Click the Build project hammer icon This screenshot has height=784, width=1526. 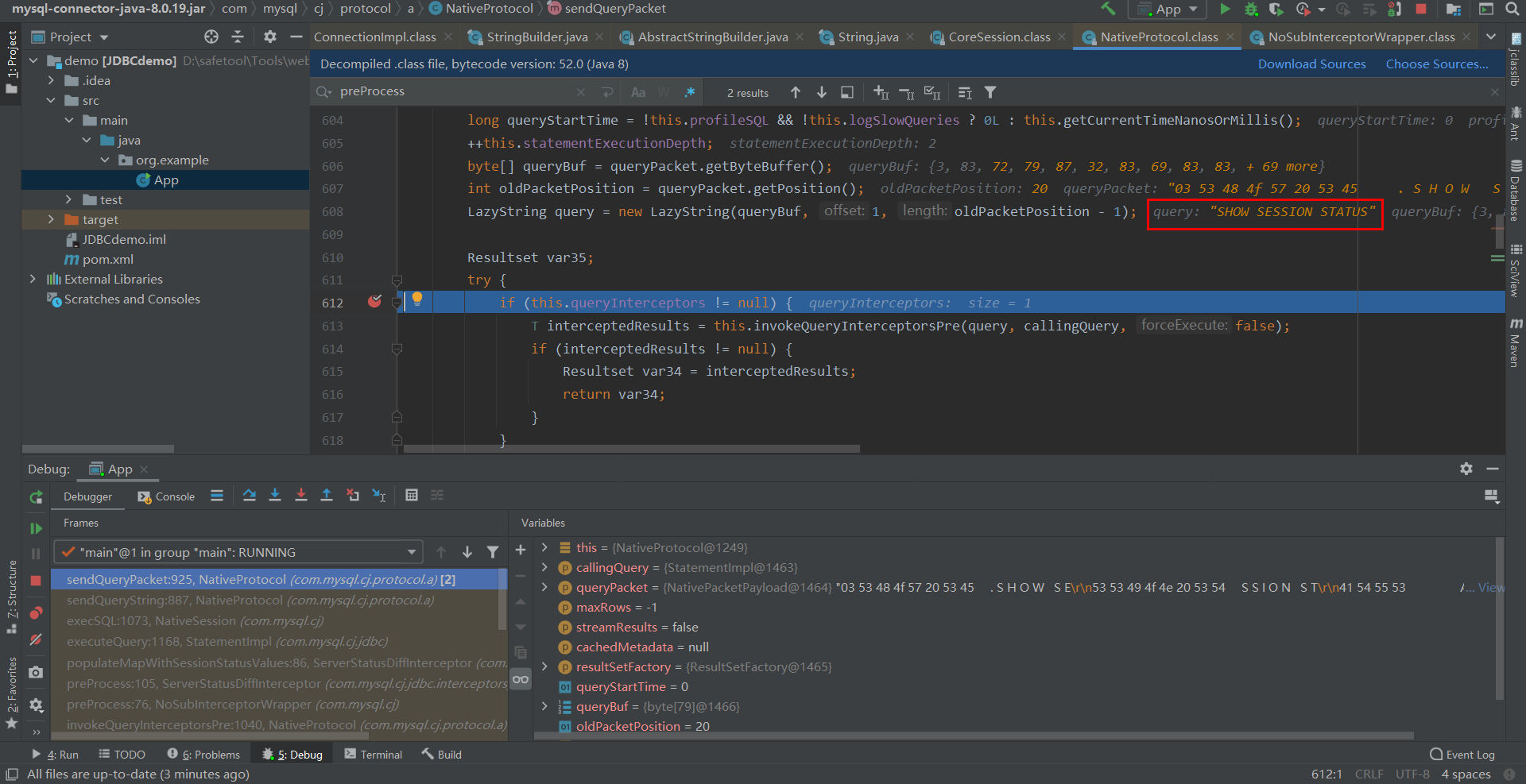tap(1108, 9)
